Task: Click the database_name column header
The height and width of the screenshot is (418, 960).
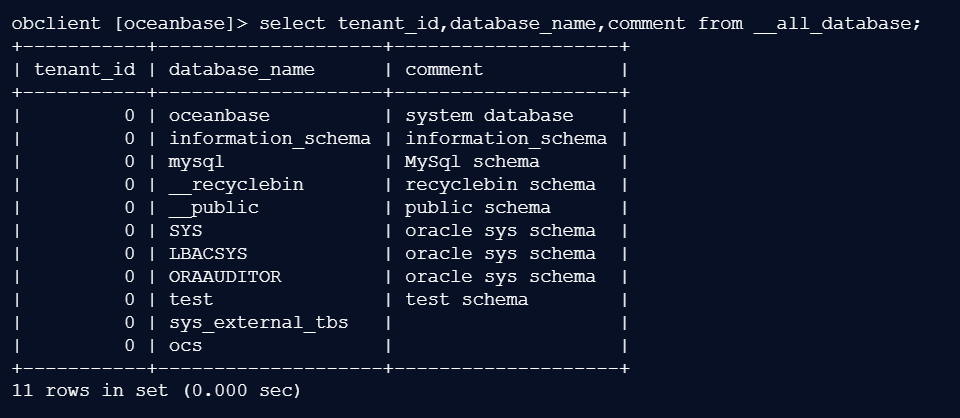Action: [241, 69]
